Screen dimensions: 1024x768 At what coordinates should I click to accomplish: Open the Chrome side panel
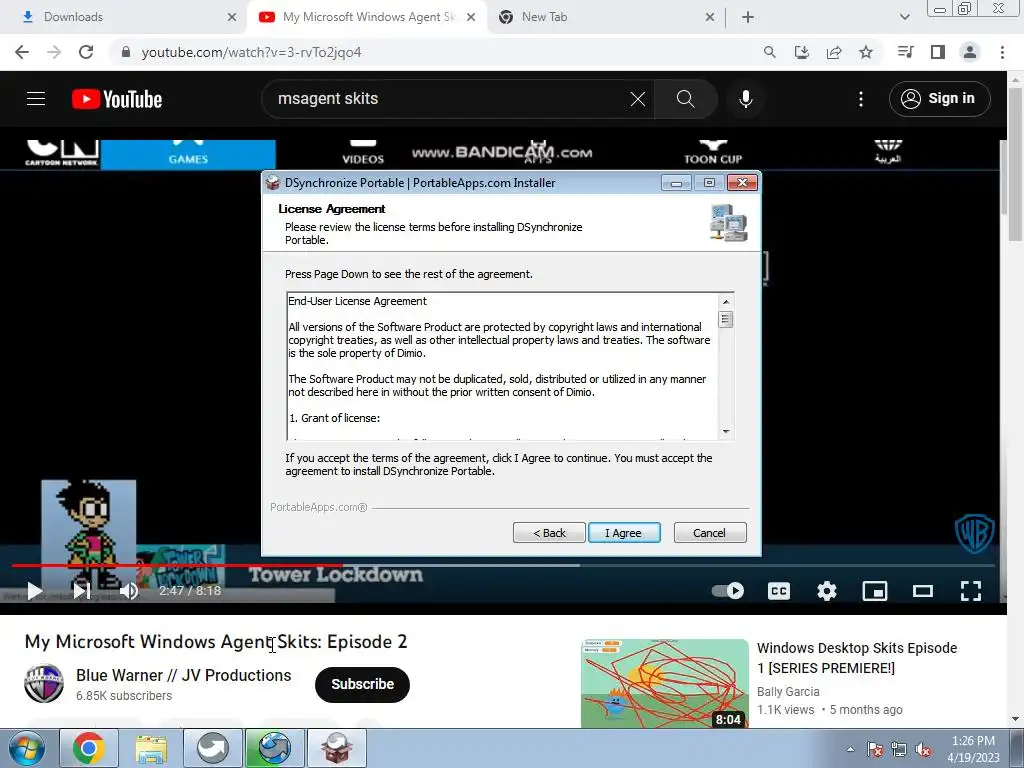click(938, 52)
